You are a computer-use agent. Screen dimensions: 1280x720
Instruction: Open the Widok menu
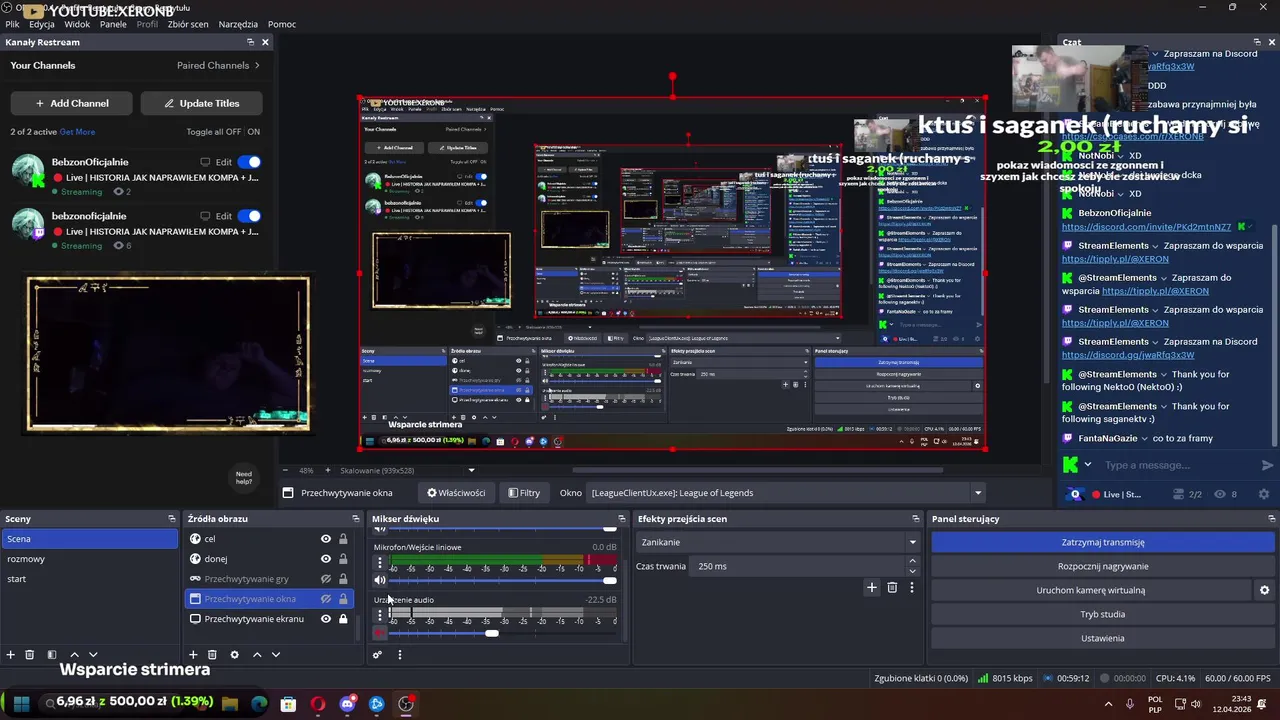coord(77,24)
